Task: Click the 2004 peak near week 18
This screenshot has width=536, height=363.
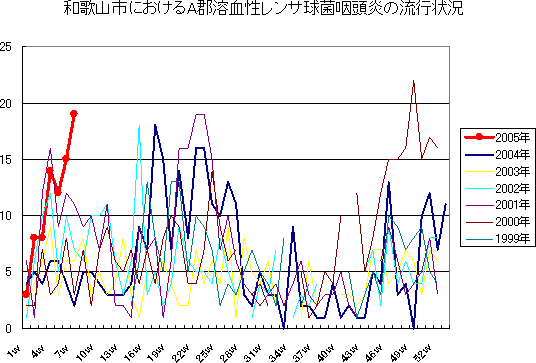Action: [x=155, y=125]
